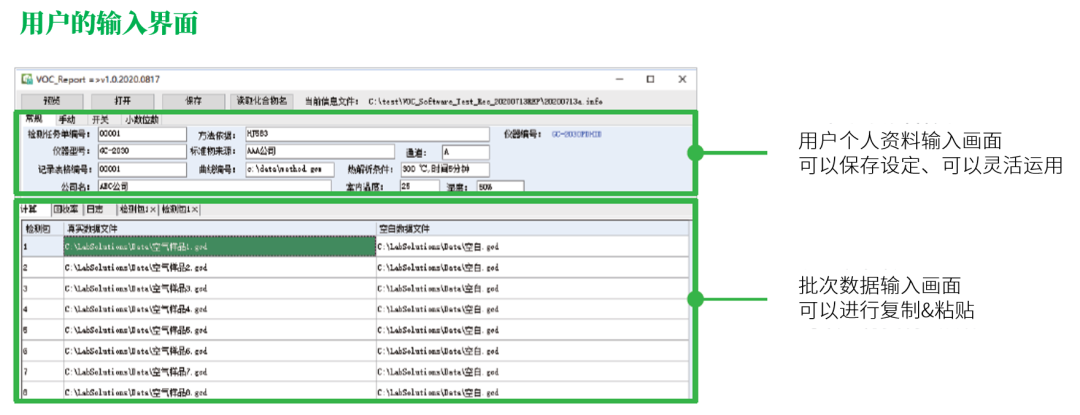The width and height of the screenshot is (1080, 415).
Task: Click the VOC_Report app icon in the title bar
Action: tap(25, 79)
